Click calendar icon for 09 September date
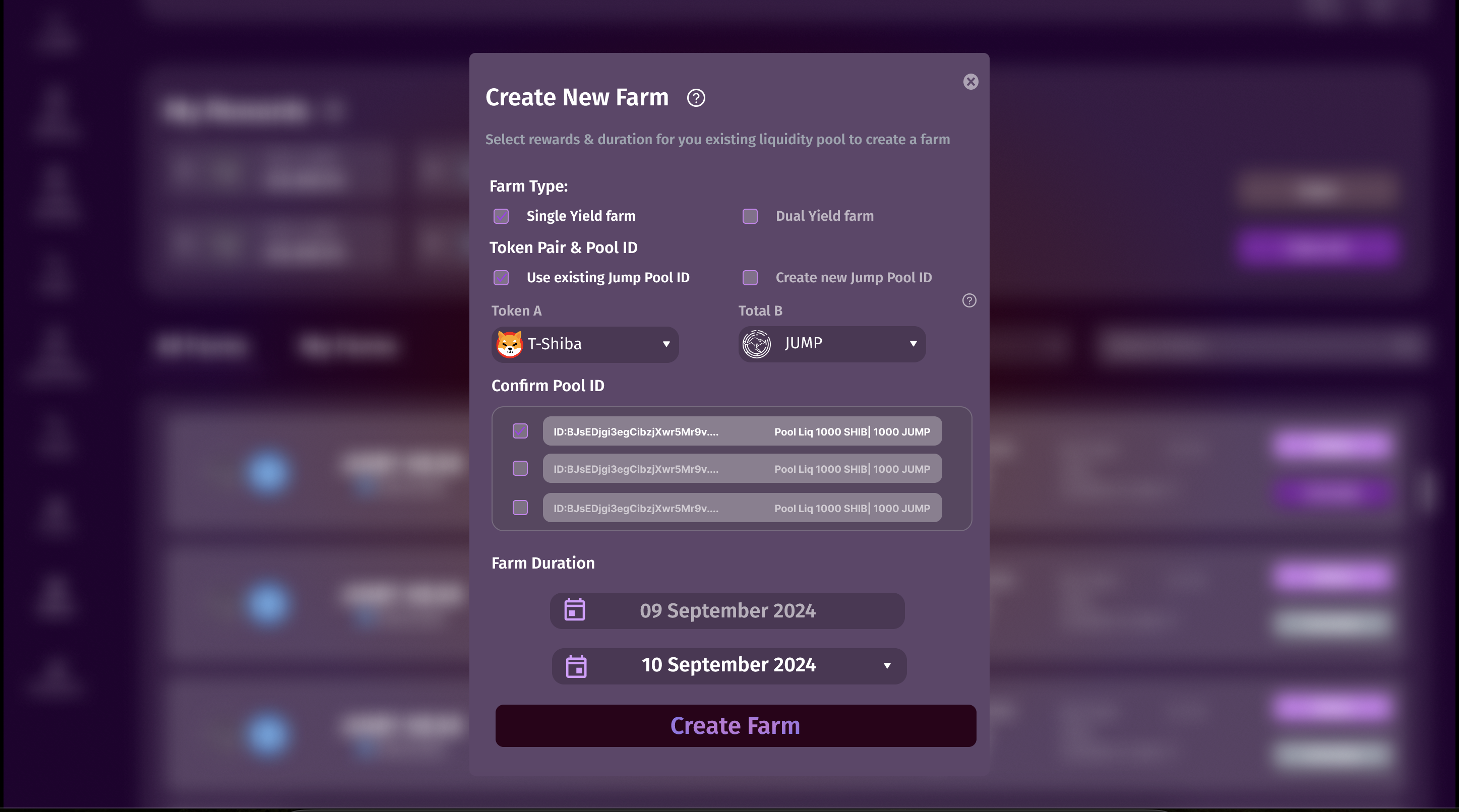Image resolution: width=1459 pixels, height=812 pixels. (574, 610)
